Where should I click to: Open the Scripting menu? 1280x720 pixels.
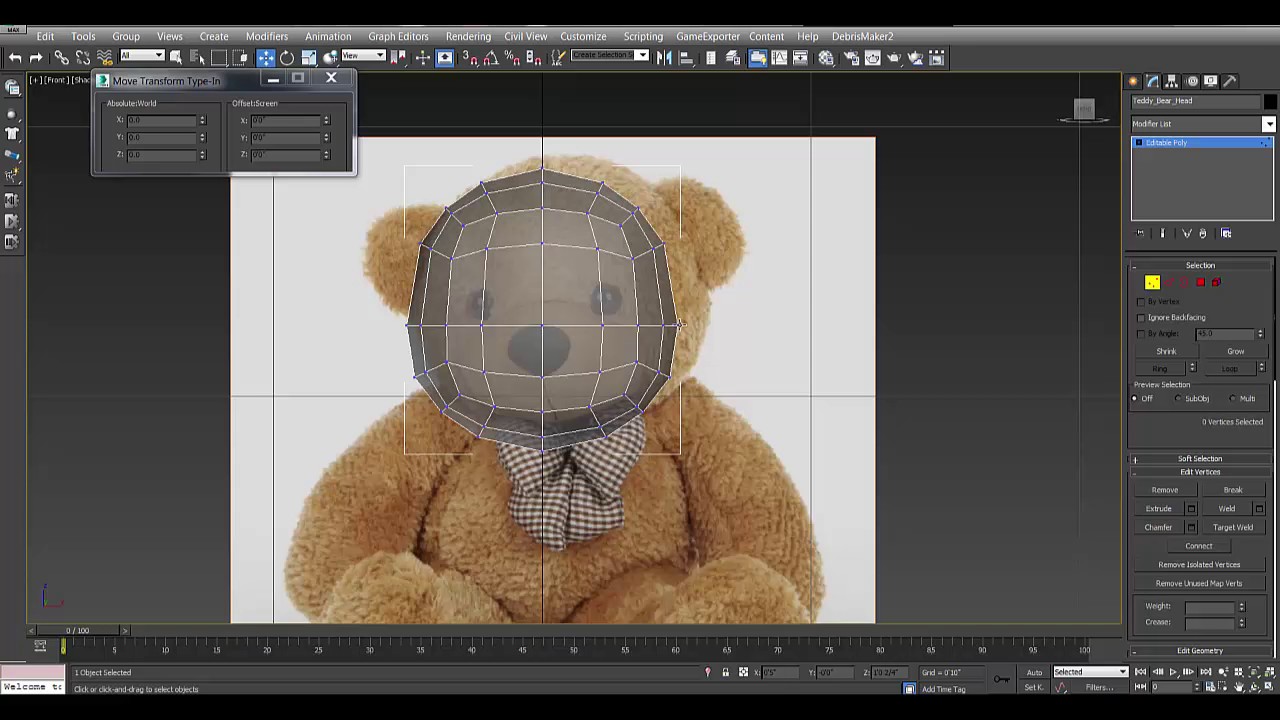point(643,36)
